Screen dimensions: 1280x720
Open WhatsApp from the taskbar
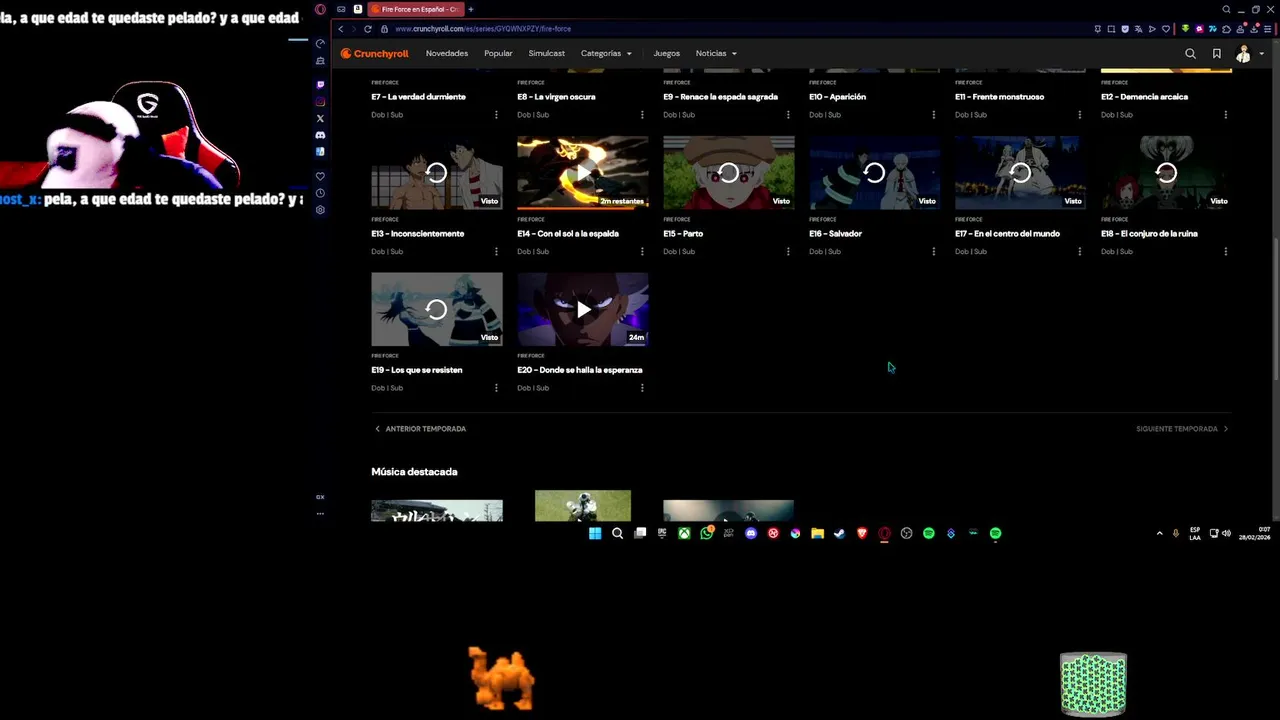point(707,533)
